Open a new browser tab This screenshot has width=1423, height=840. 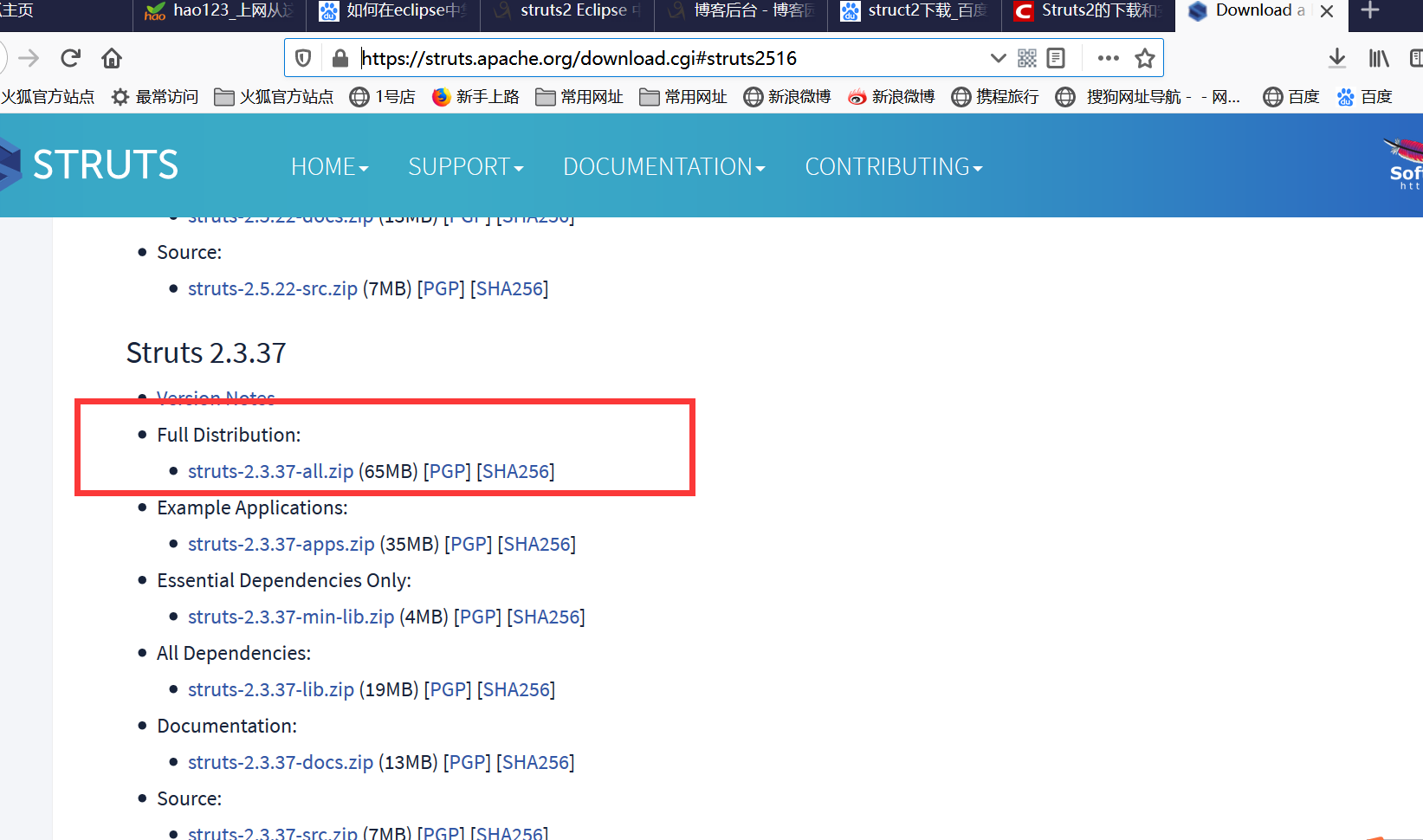click(1370, 10)
